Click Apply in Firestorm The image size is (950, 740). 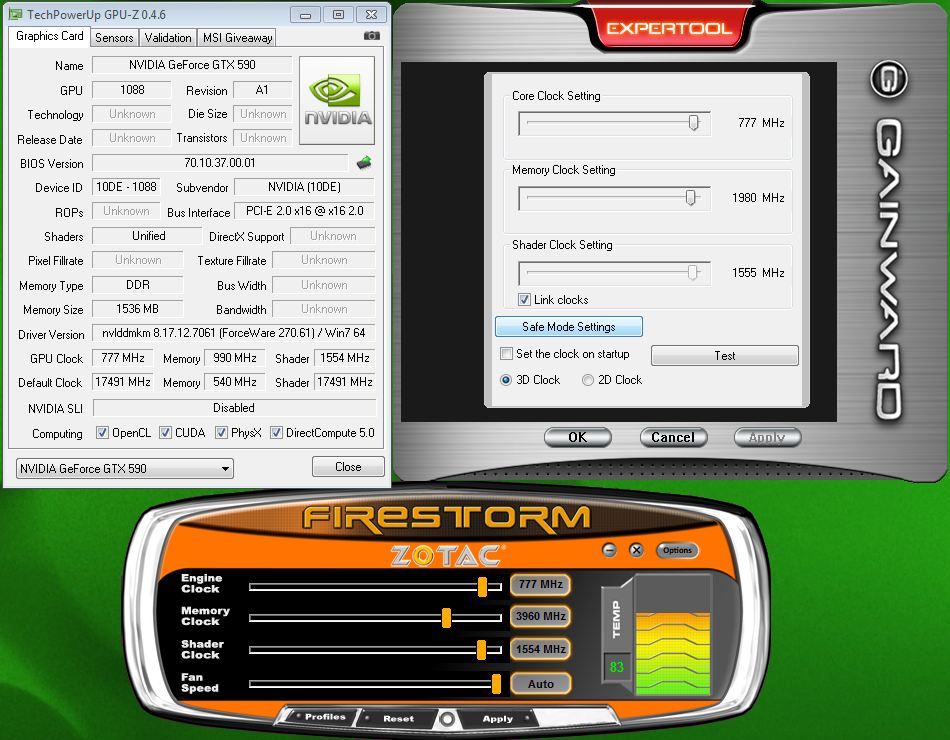coord(497,719)
